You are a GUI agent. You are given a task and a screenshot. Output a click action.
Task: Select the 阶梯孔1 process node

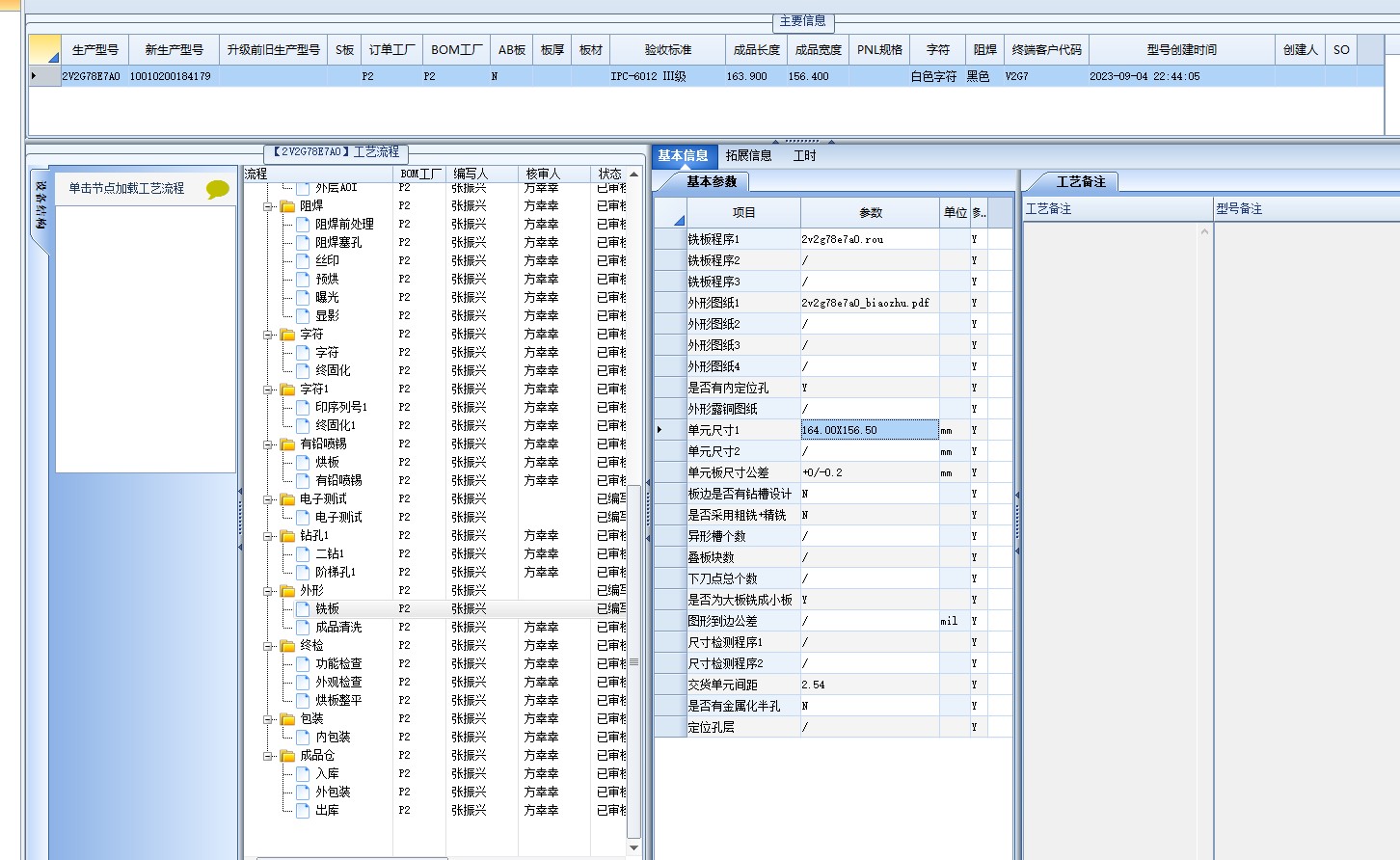coord(336,573)
